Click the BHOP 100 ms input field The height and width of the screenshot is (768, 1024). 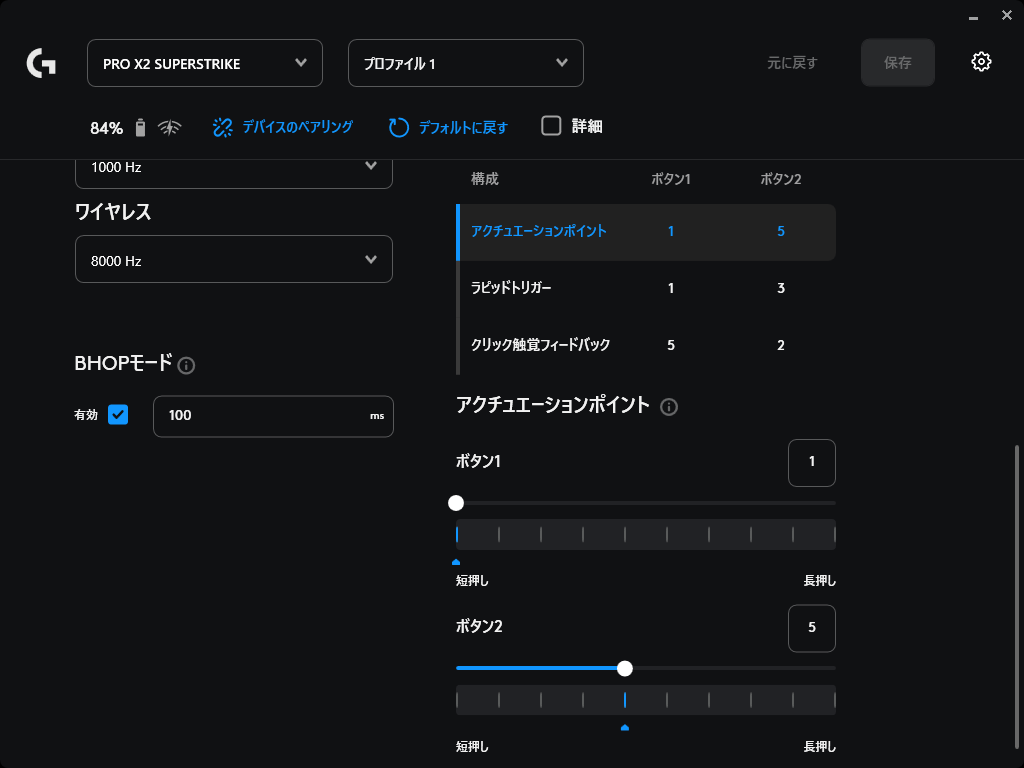pos(260,415)
